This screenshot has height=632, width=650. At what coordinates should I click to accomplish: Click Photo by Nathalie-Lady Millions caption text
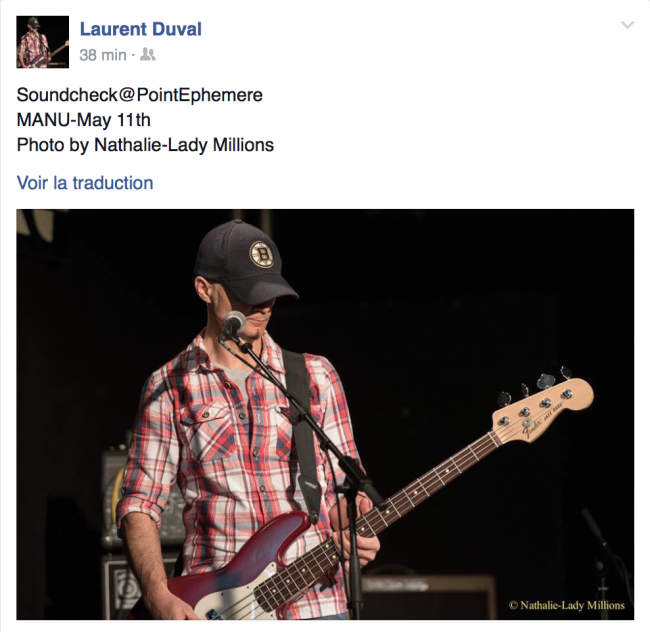click(x=145, y=145)
